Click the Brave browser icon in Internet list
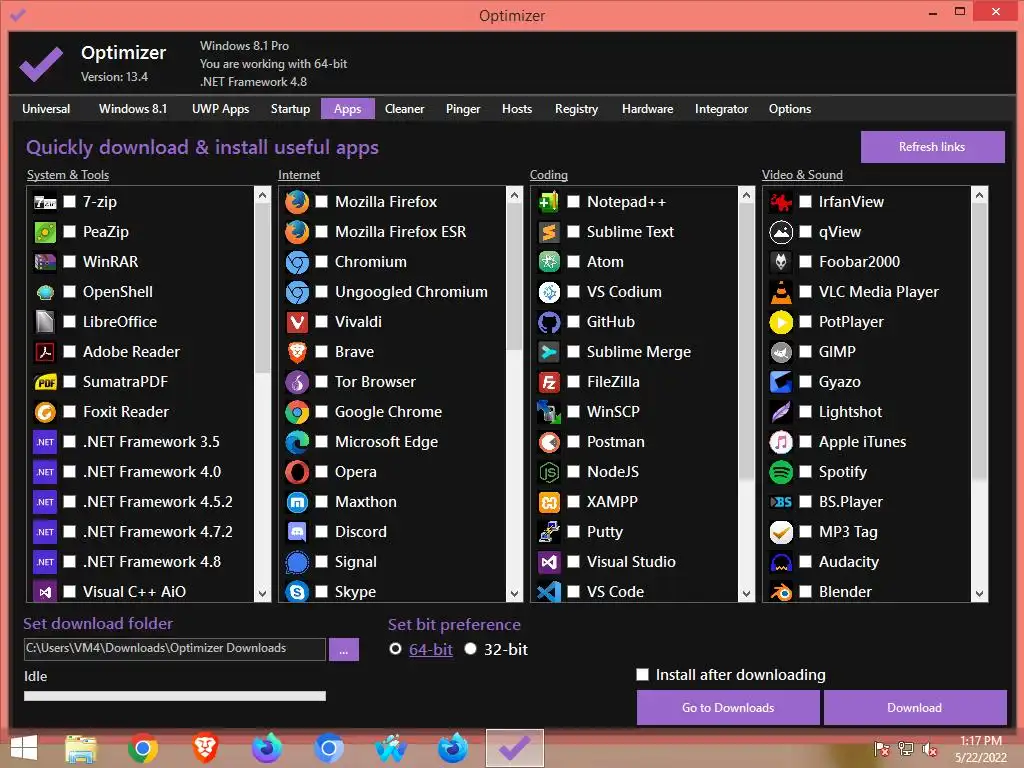The height and width of the screenshot is (768, 1024). pos(297,352)
